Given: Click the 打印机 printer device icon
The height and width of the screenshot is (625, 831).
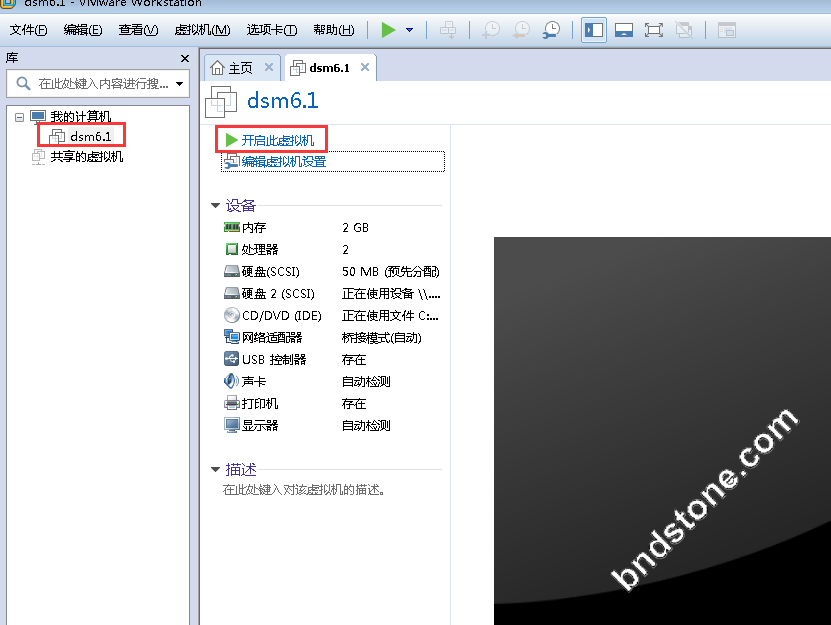Looking at the screenshot, I should tap(232, 403).
